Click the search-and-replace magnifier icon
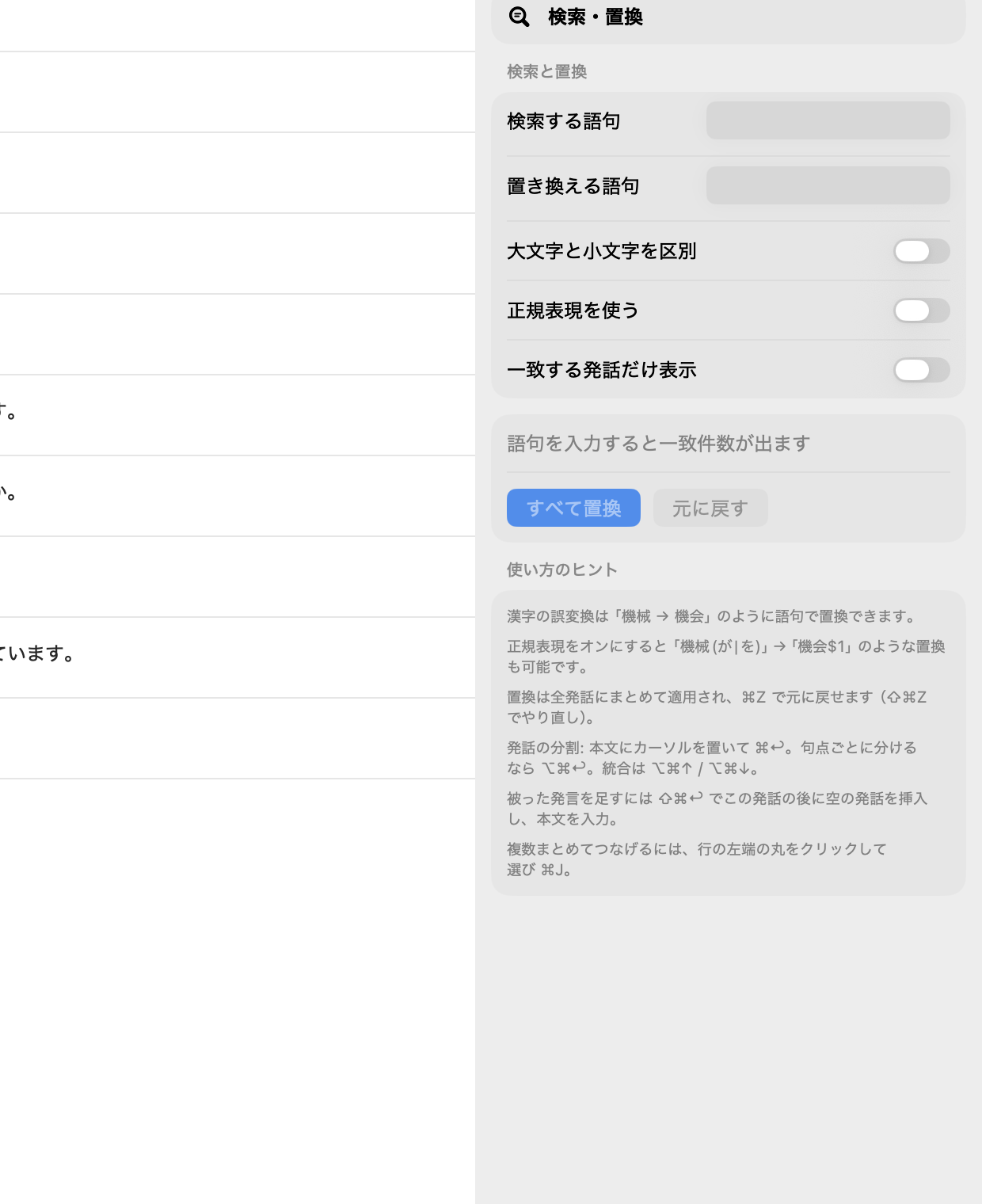 point(519,17)
